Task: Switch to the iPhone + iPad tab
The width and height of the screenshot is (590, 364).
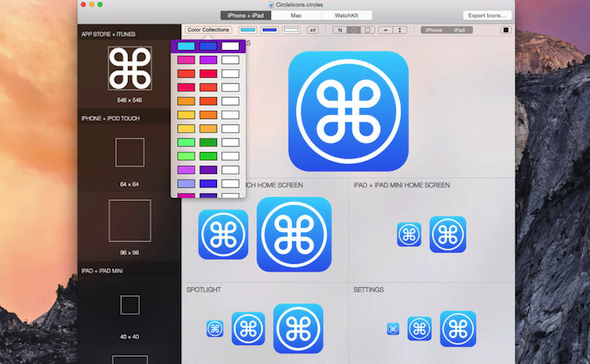Action: click(246, 15)
